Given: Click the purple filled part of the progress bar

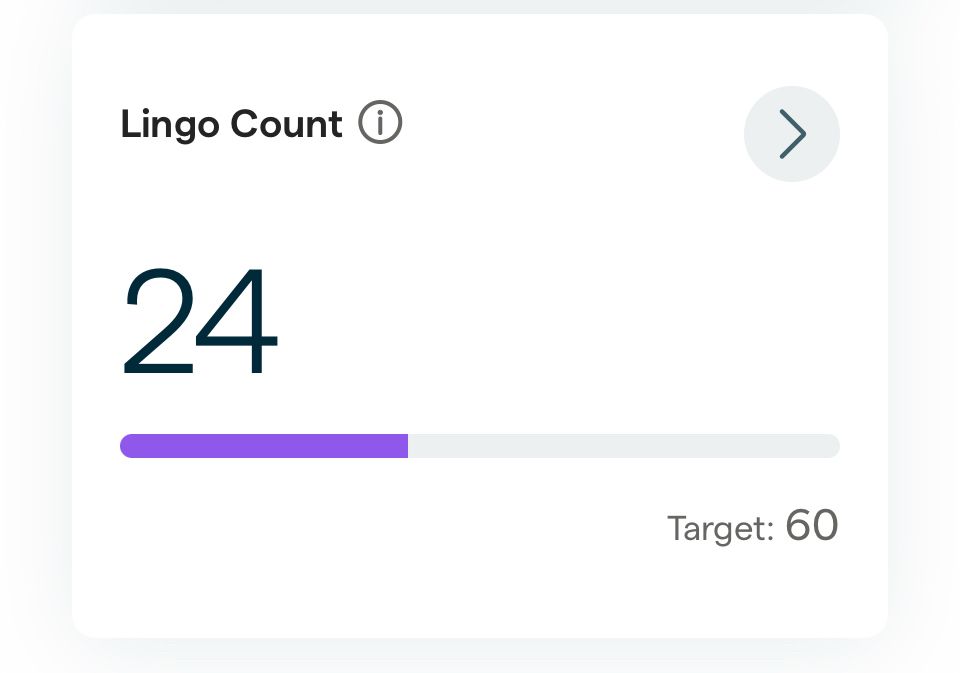Looking at the screenshot, I should pyautogui.click(x=264, y=446).
